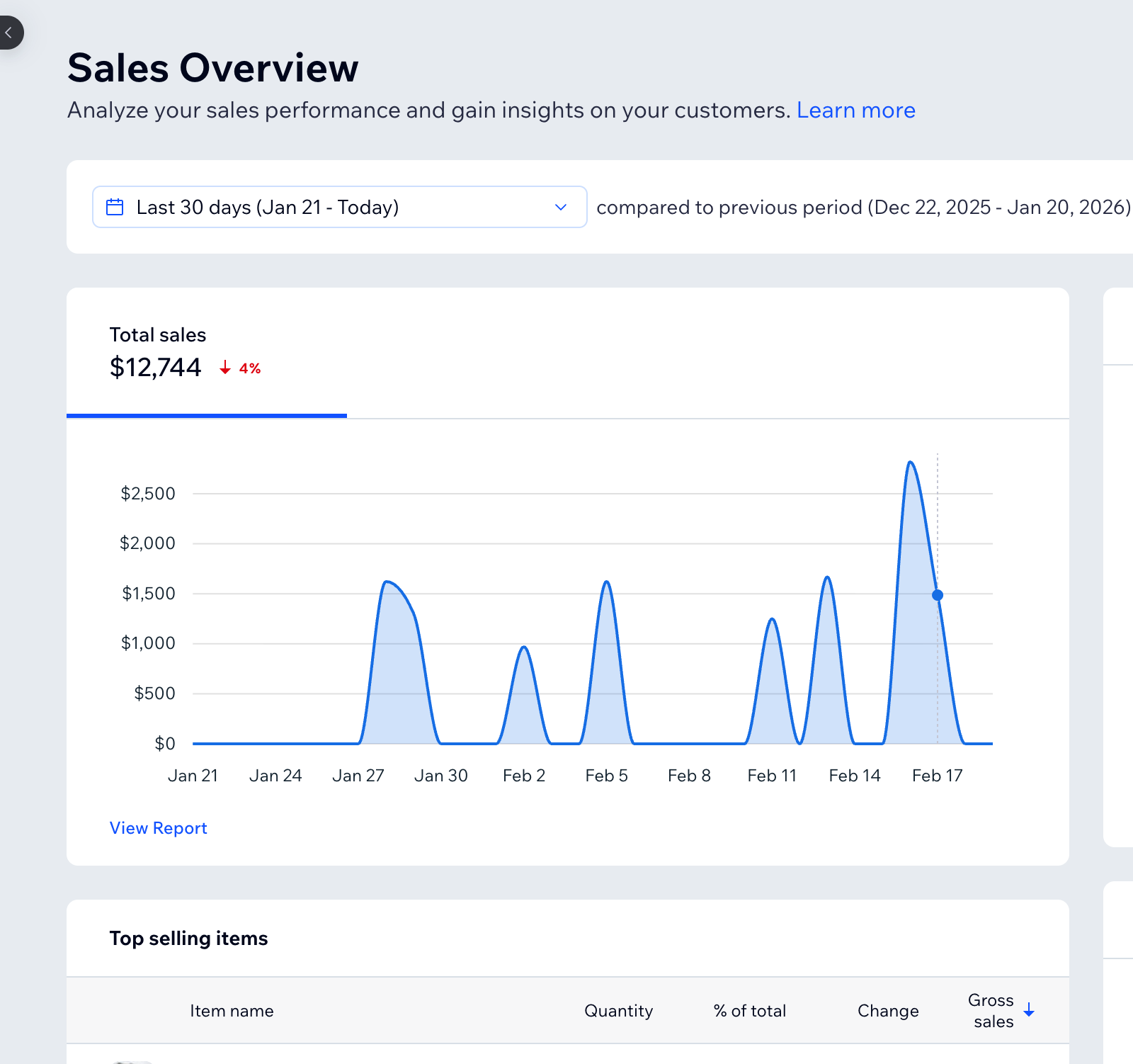Image resolution: width=1133 pixels, height=1064 pixels.
Task: Click the $12,744 total sales figure
Action: pyautogui.click(x=156, y=367)
